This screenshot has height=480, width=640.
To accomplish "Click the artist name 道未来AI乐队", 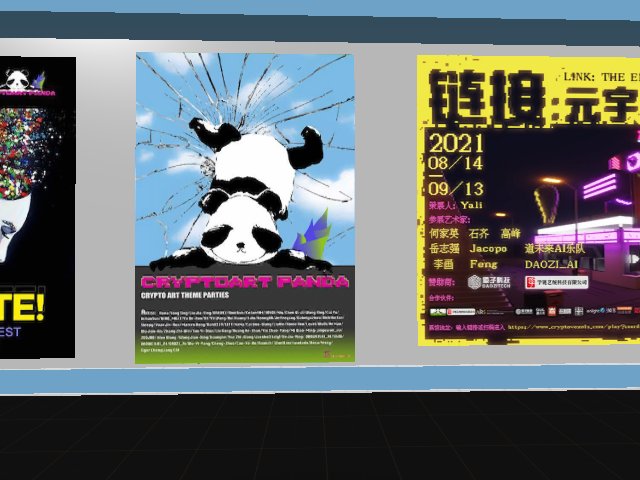I will (555, 249).
